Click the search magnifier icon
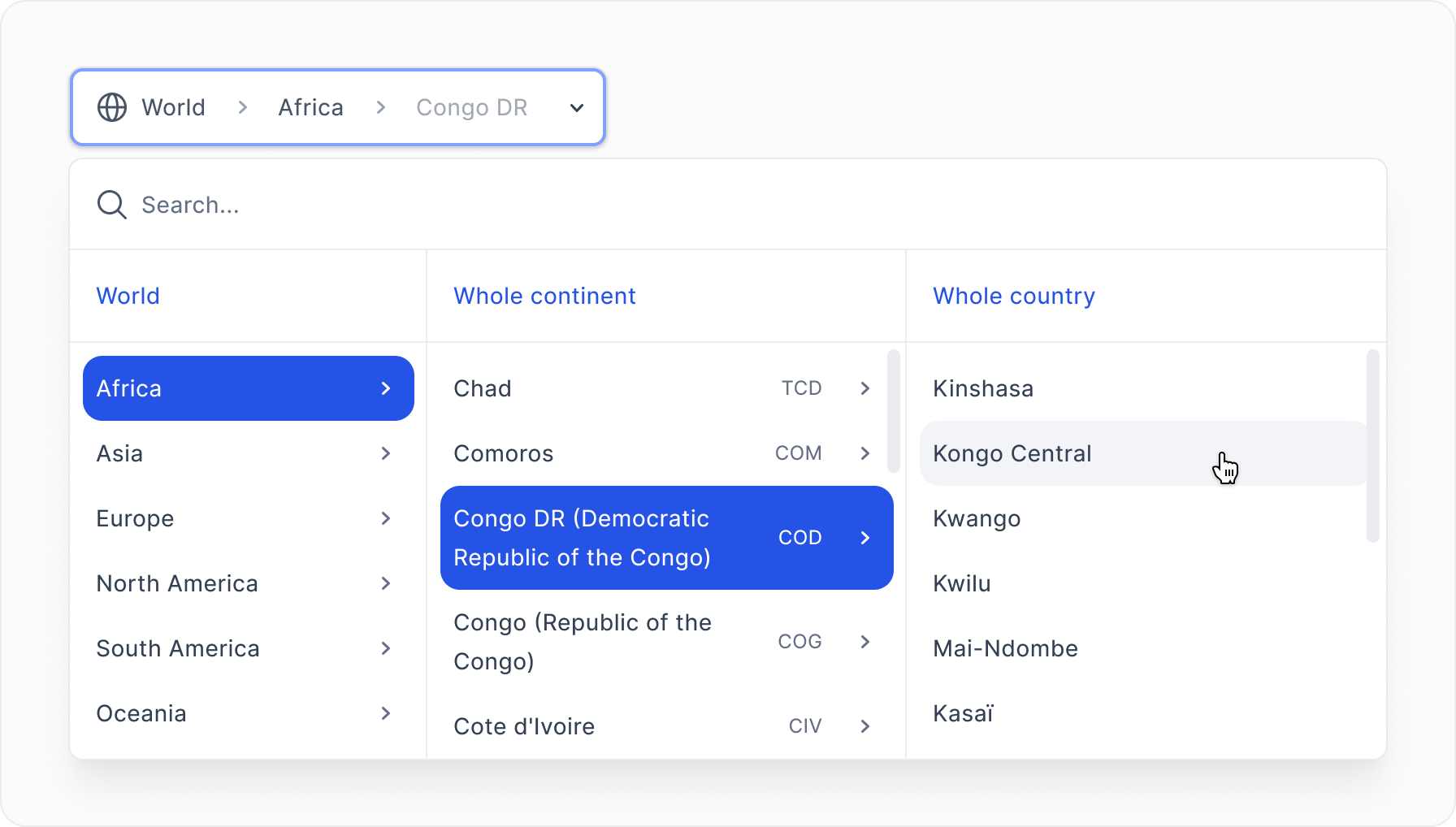 111,204
